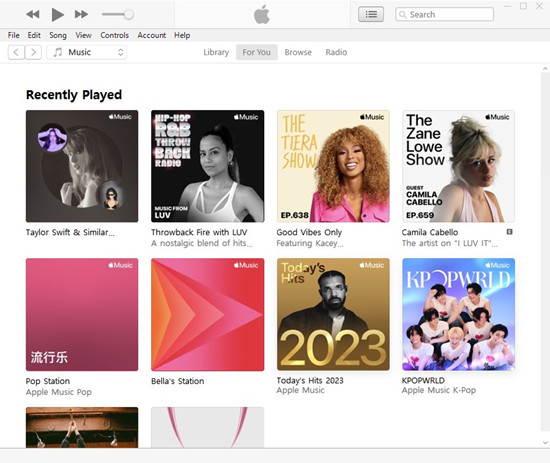
Task: Open the Help menu
Action: [x=182, y=35]
